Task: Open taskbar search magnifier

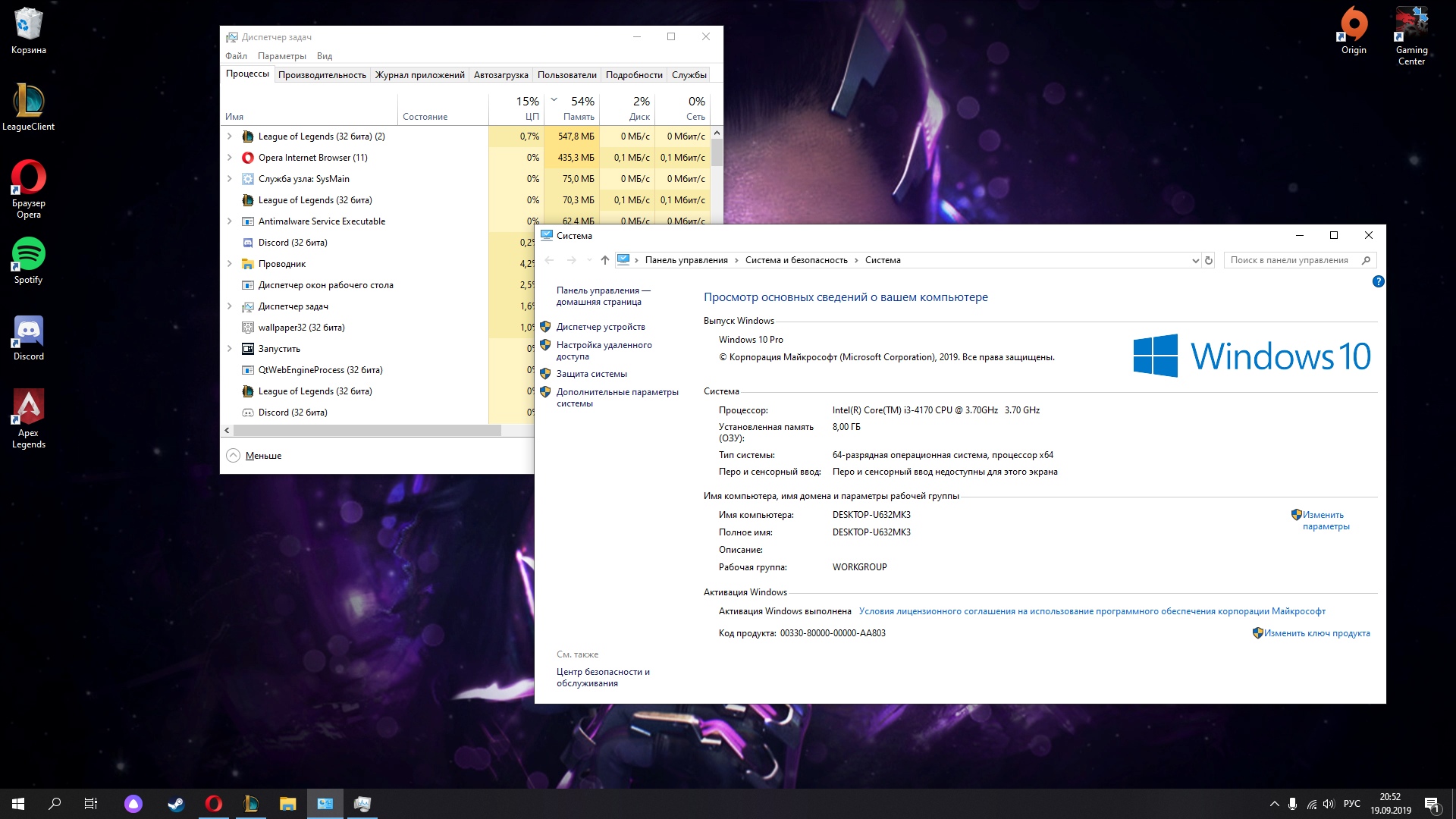Action: click(55, 804)
